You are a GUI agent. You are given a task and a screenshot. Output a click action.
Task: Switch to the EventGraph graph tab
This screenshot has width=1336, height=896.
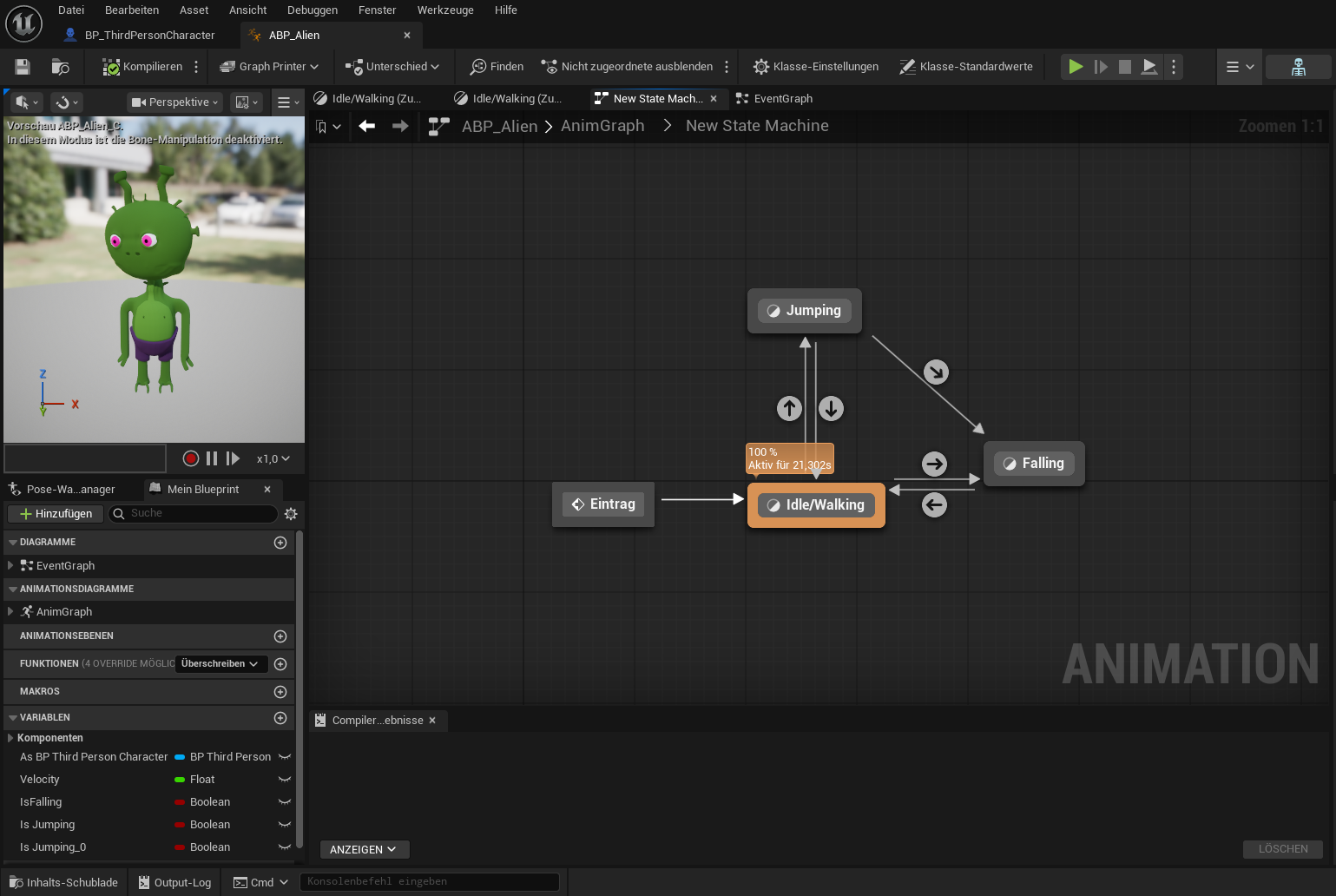coord(774,99)
